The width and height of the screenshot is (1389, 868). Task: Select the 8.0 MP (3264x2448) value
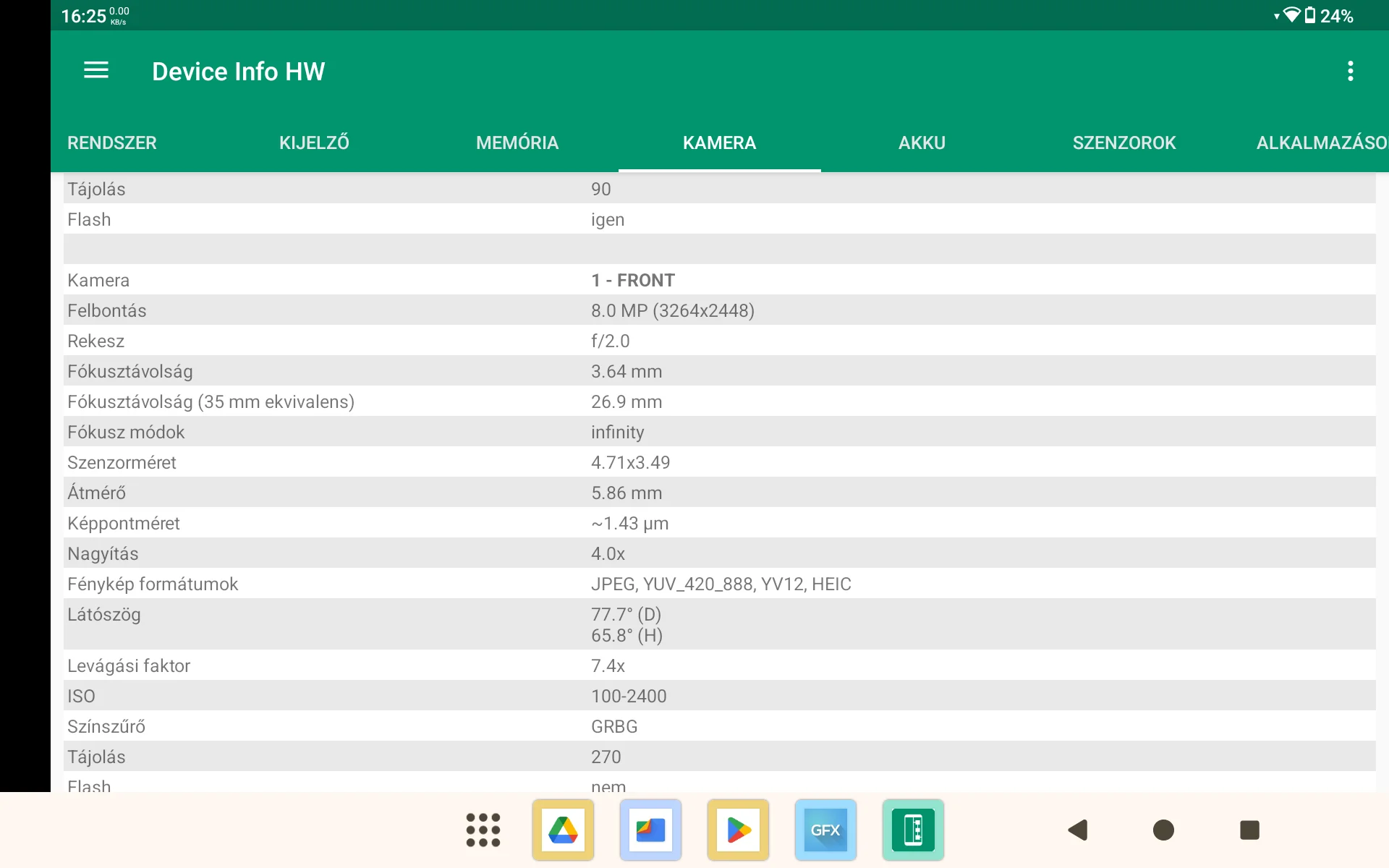coord(673,310)
